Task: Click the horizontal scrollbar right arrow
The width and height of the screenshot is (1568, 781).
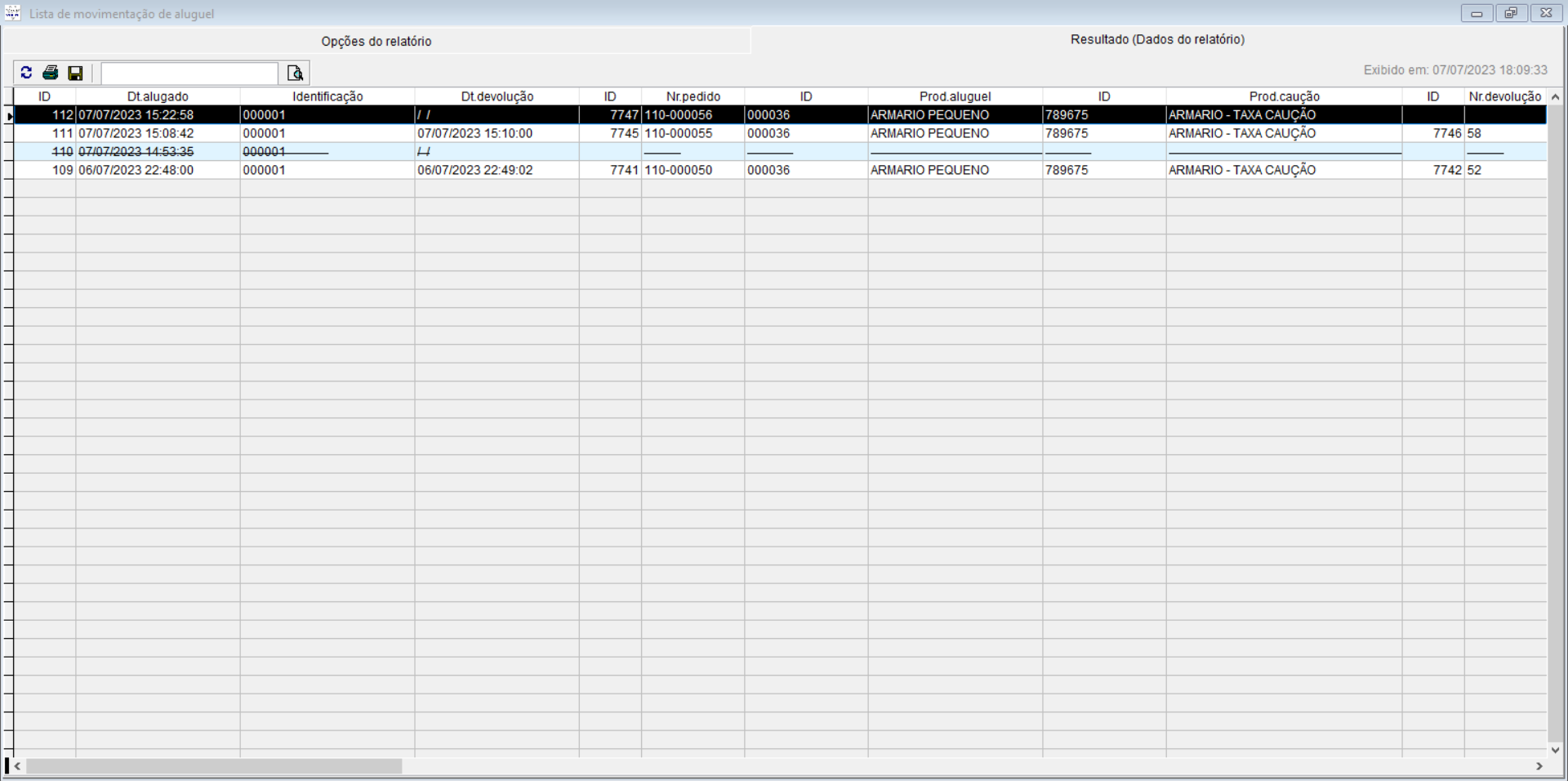Action: [x=1539, y=766]
